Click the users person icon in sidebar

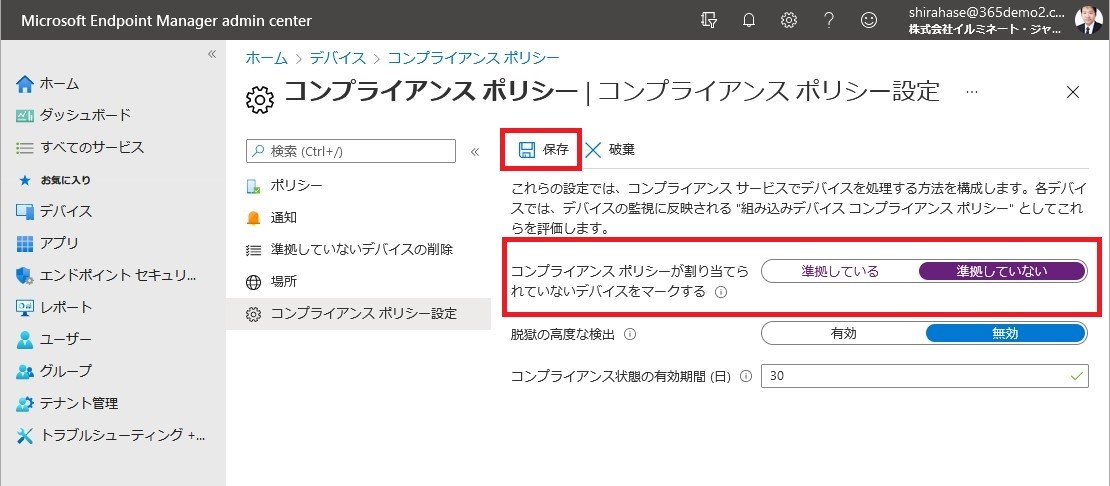tap(25, 340)
